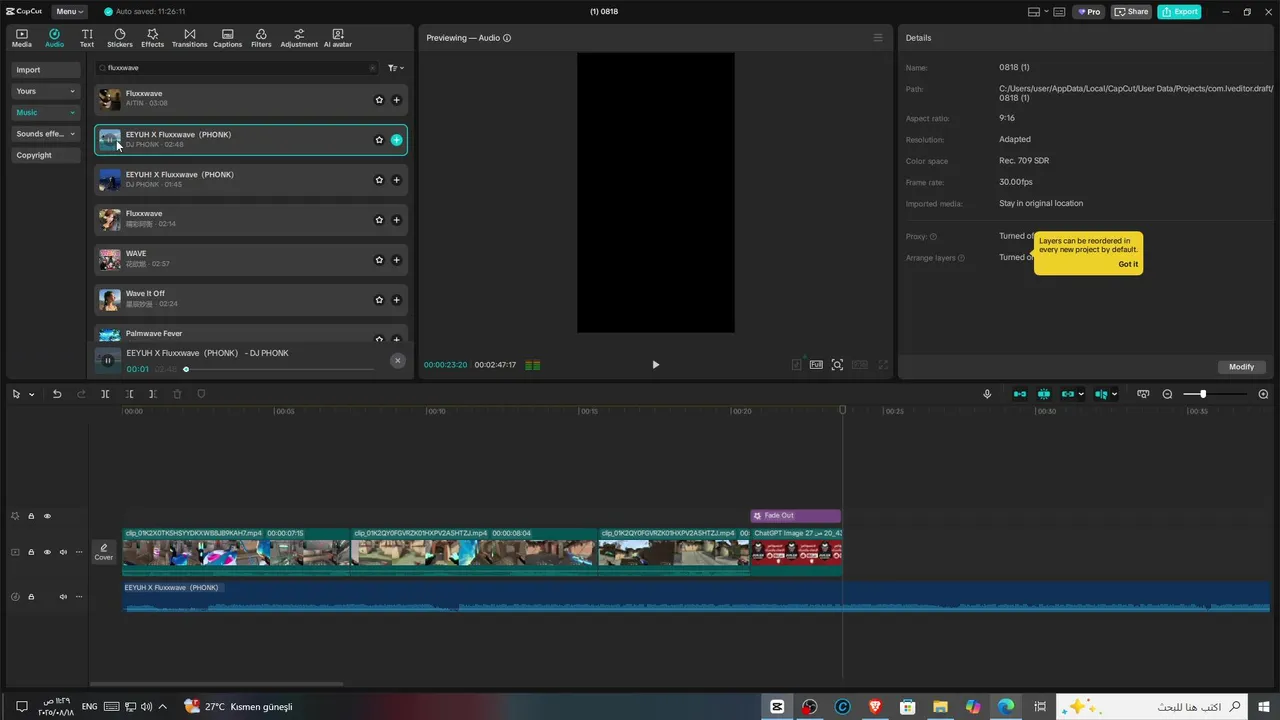Hide the effect track with the eye icon
Viewport: 1280px width, 720px height.
click(47, 516)
